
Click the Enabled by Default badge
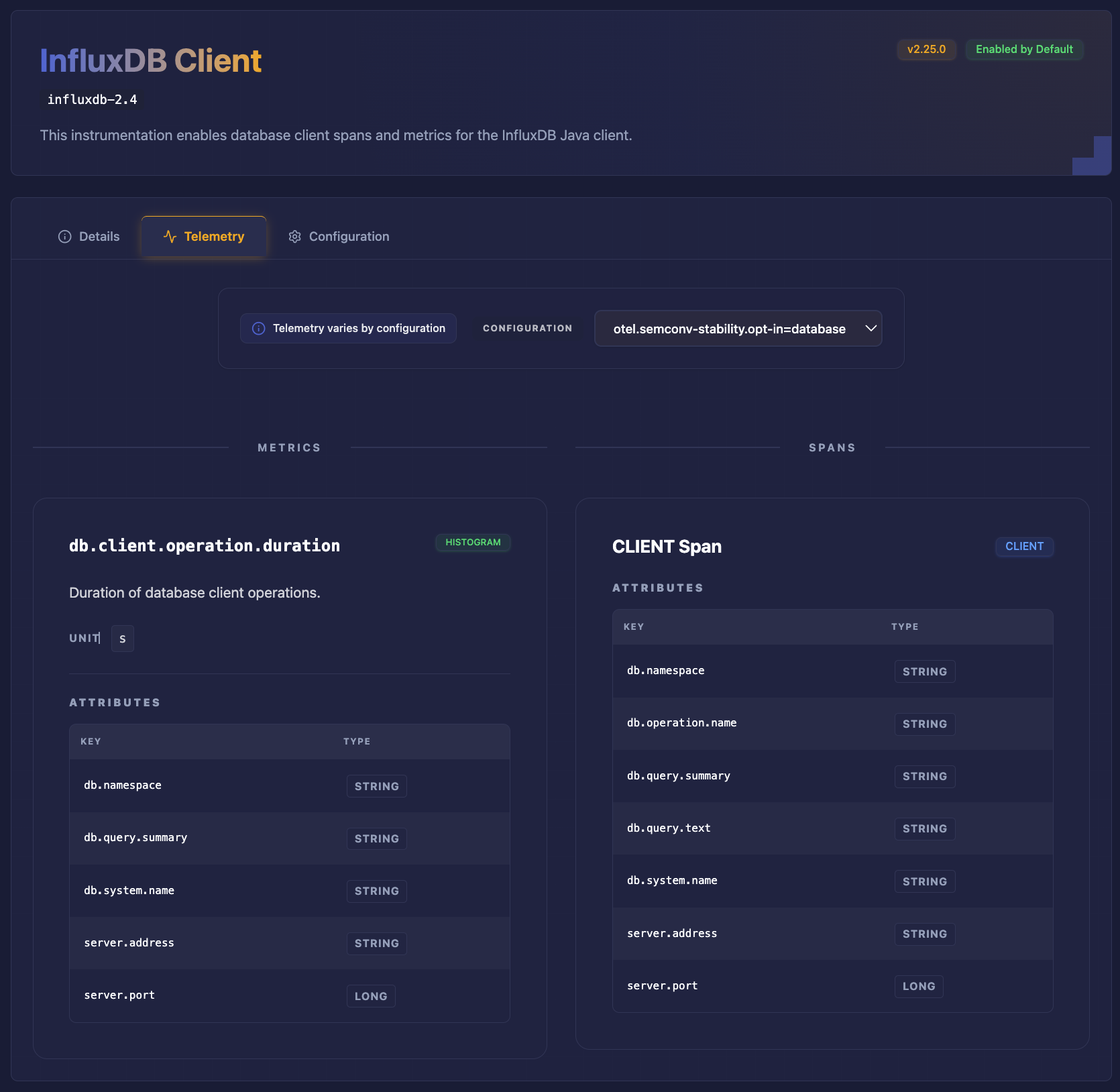[x=1024, y=50]
